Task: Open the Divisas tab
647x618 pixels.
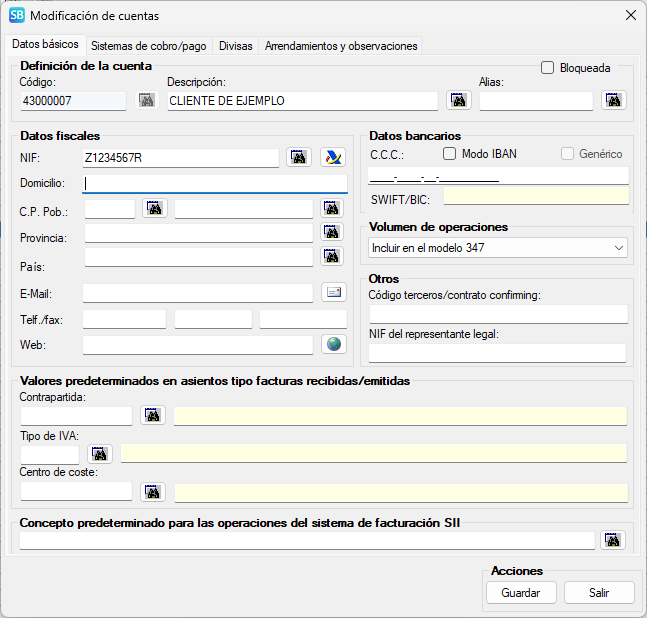Action: click(x=238, y=45)
